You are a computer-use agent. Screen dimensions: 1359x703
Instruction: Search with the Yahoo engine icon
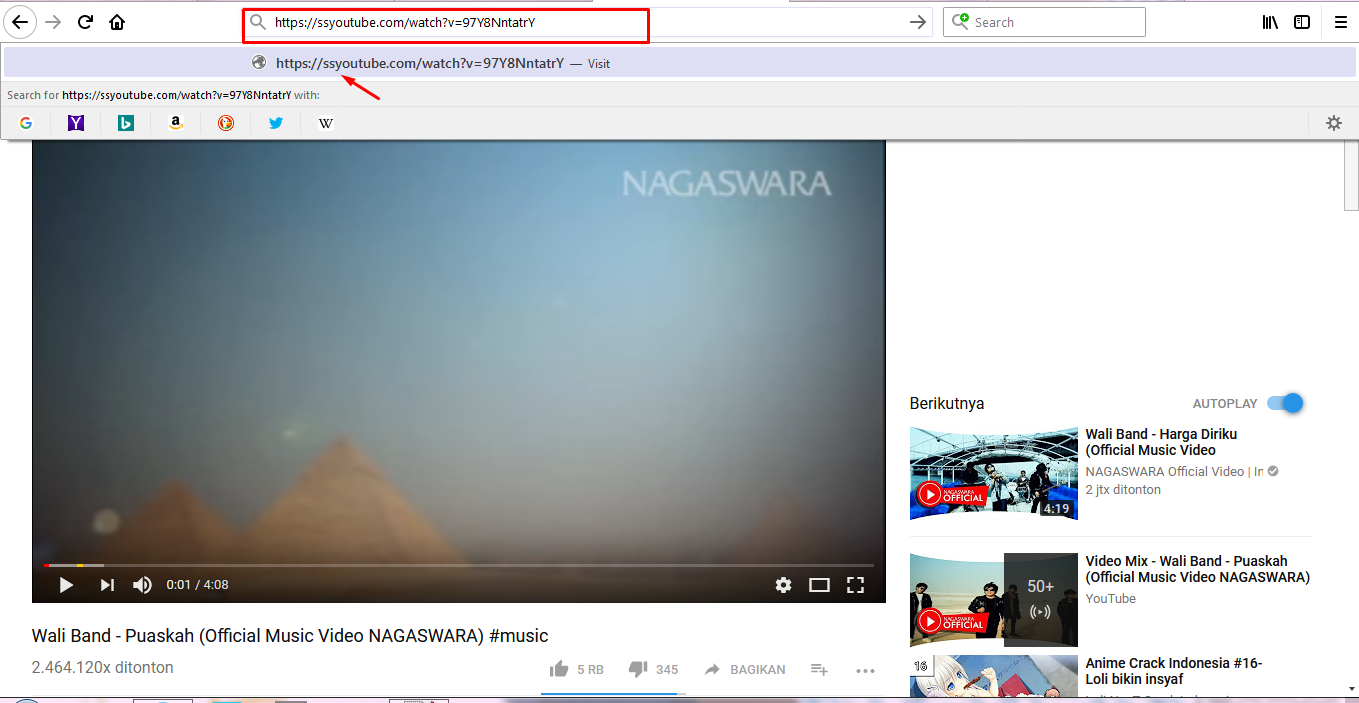76,123
